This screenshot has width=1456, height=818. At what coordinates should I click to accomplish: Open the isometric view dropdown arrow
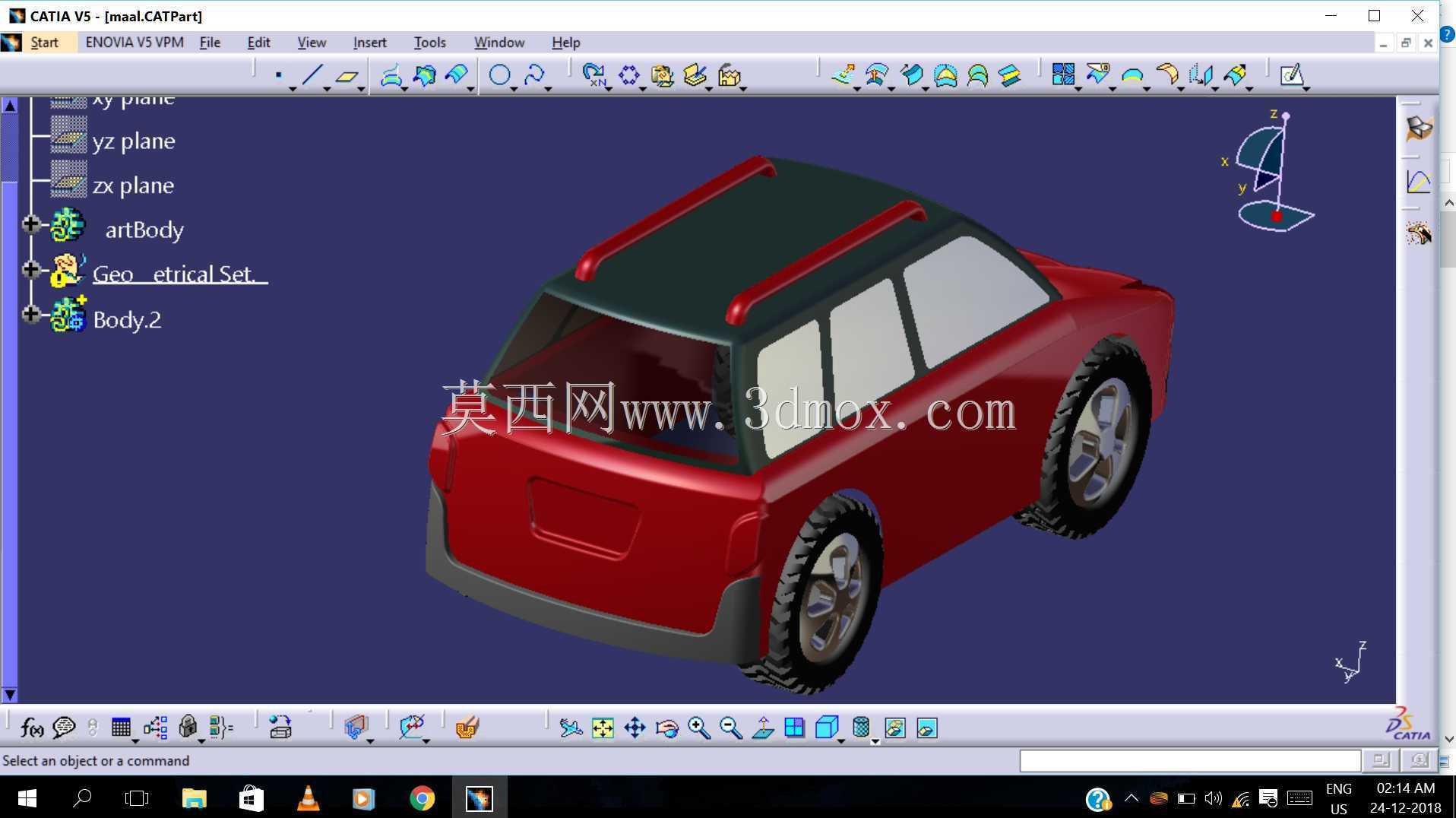click(x=841, y=740)
